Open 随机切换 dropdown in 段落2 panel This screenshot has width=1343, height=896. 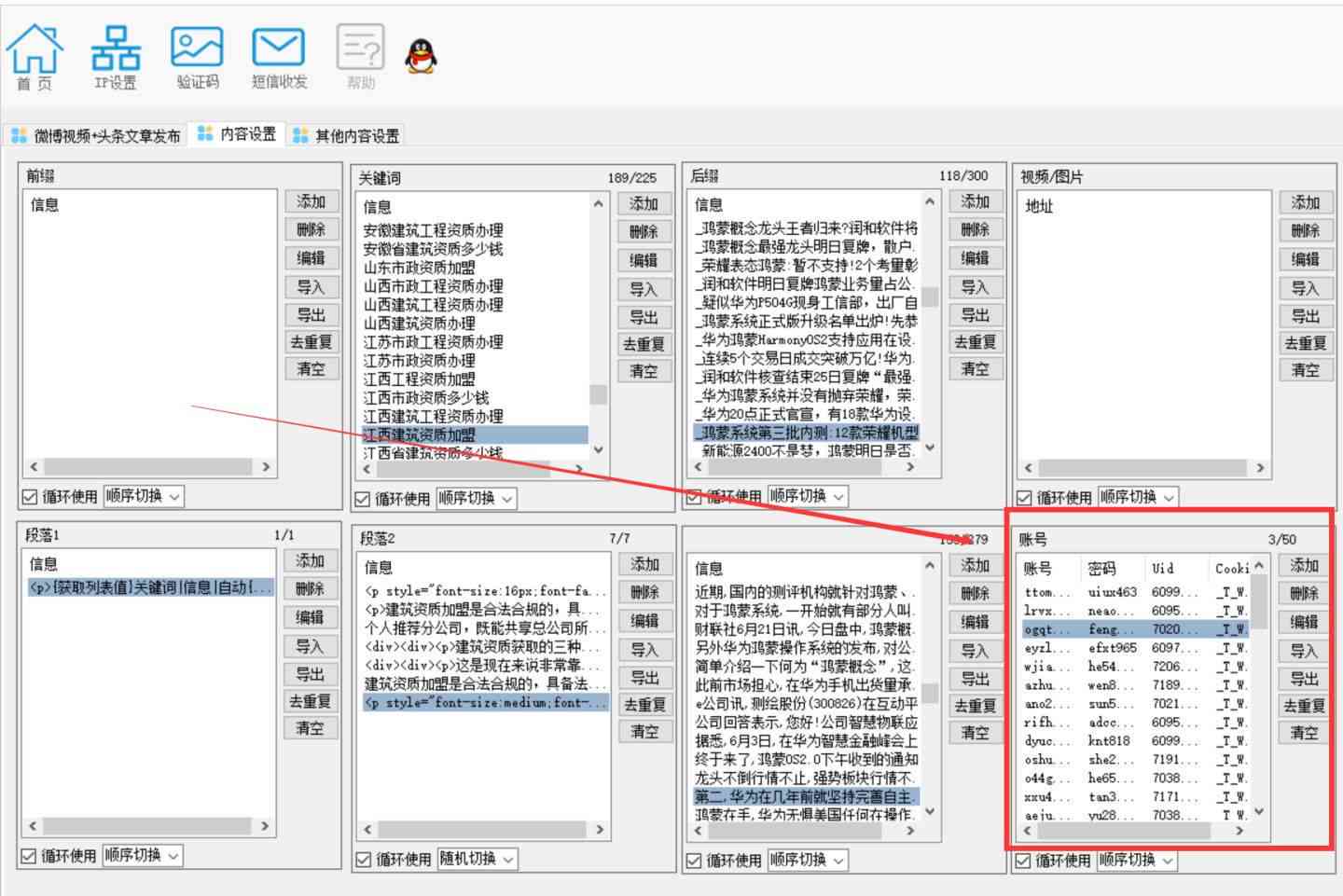(x=478, y=860)
